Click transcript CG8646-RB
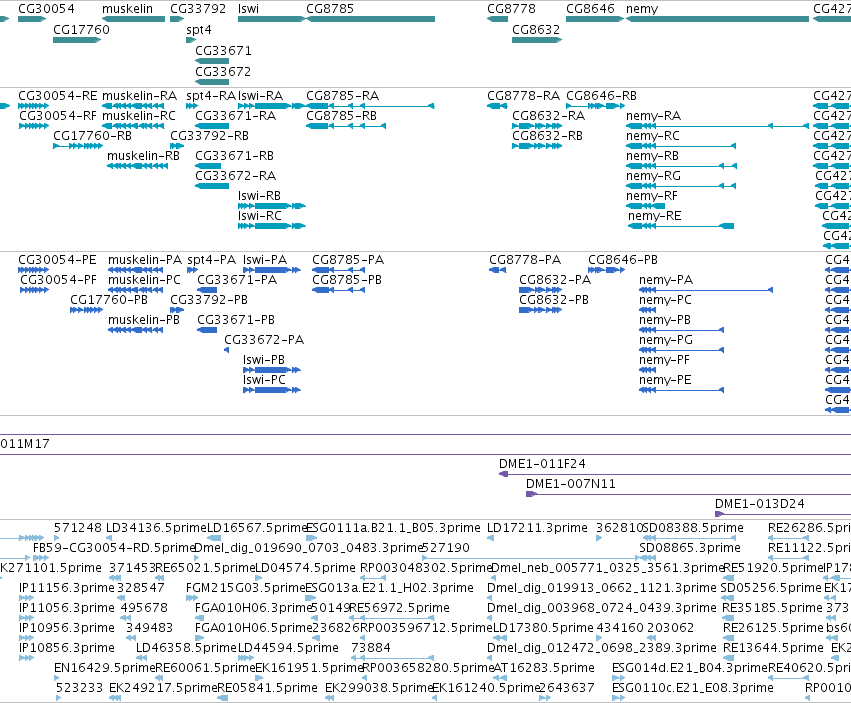851x703 pixels. click(x=601, y=96)
